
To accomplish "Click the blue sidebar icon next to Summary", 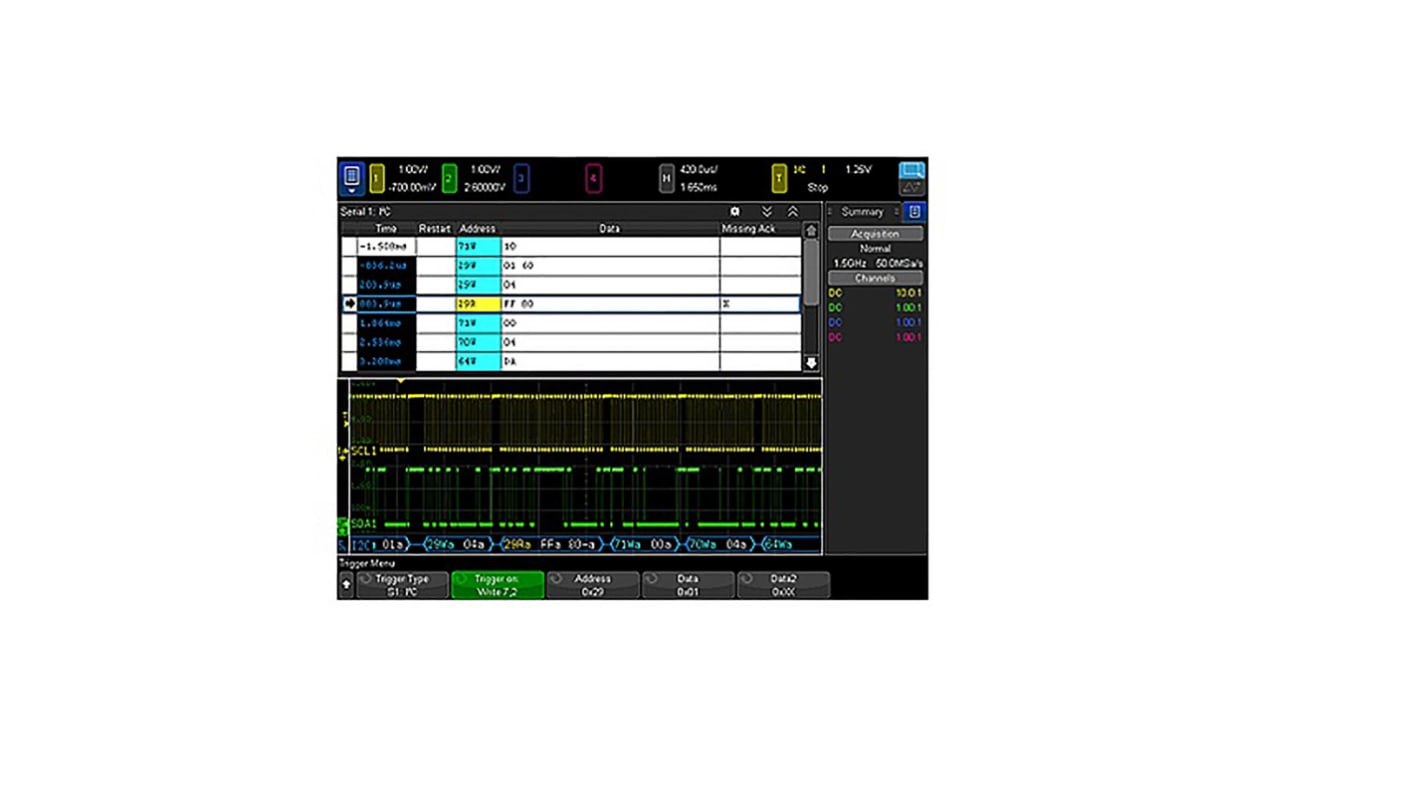I will (x=914, y=212).
